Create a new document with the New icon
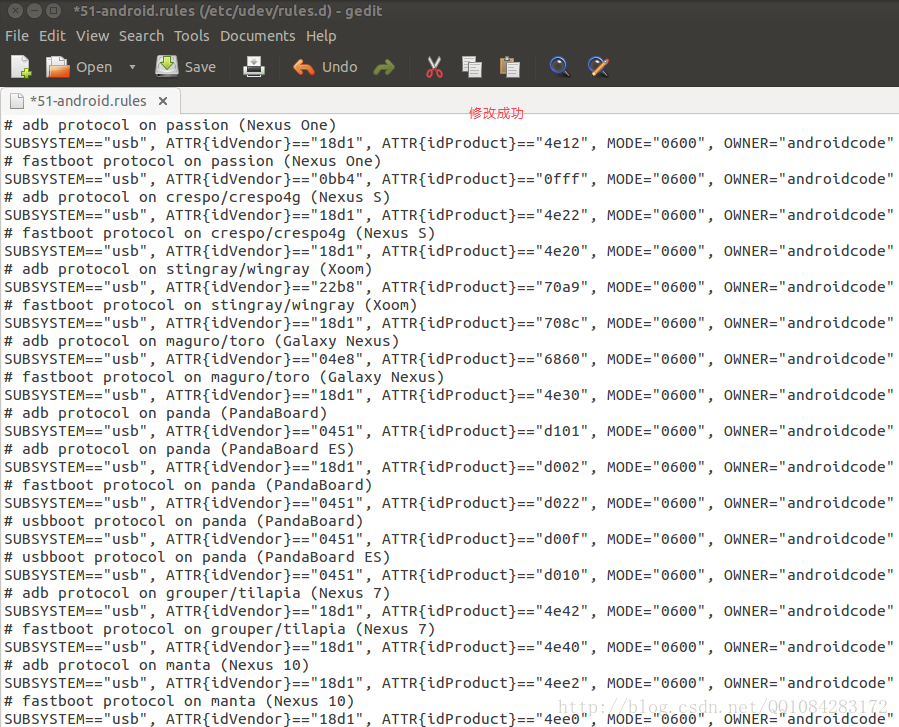This screenshot has width=899, height=727. pos(21,67)
